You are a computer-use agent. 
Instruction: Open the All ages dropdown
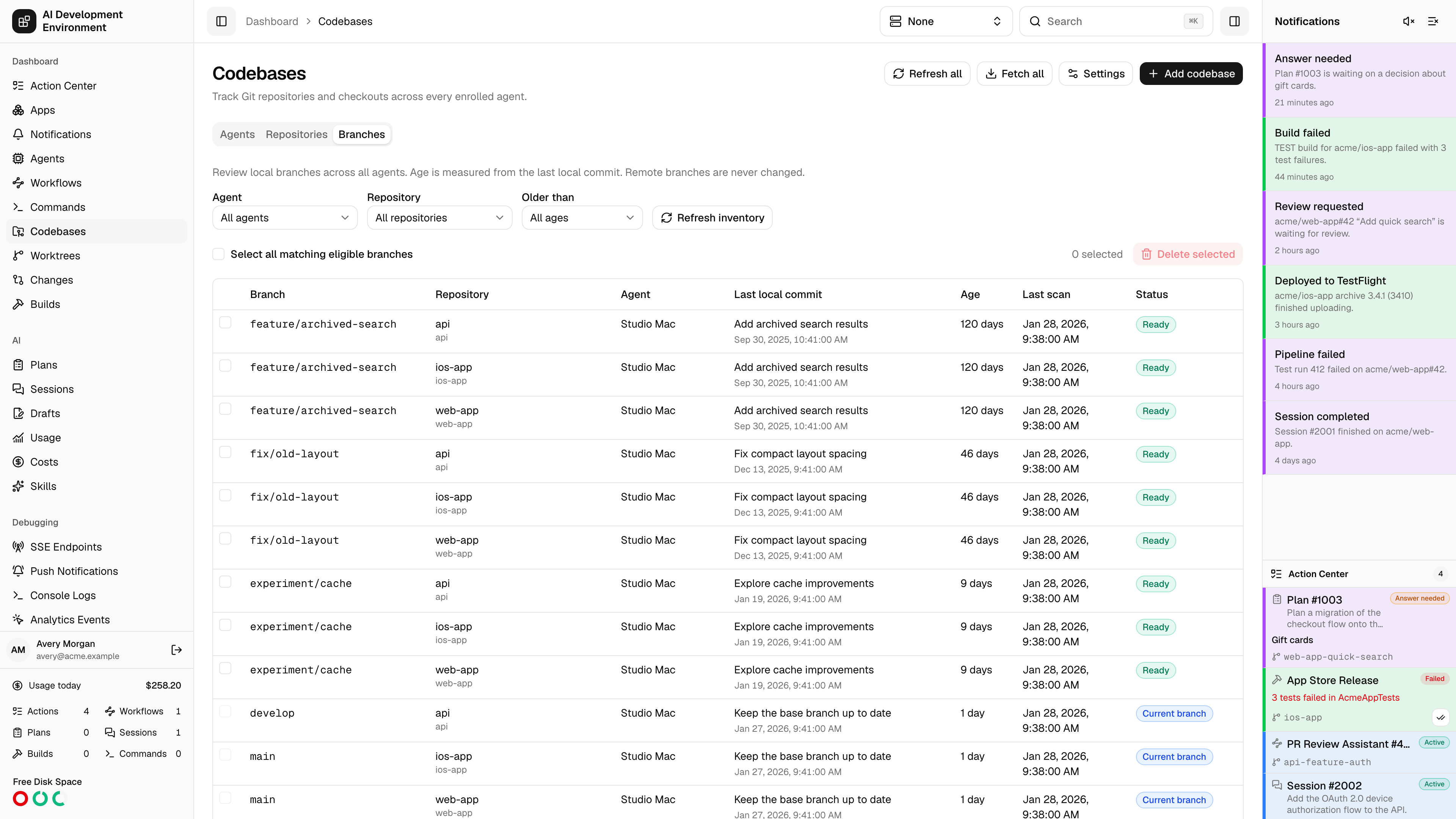click(582, 218)
